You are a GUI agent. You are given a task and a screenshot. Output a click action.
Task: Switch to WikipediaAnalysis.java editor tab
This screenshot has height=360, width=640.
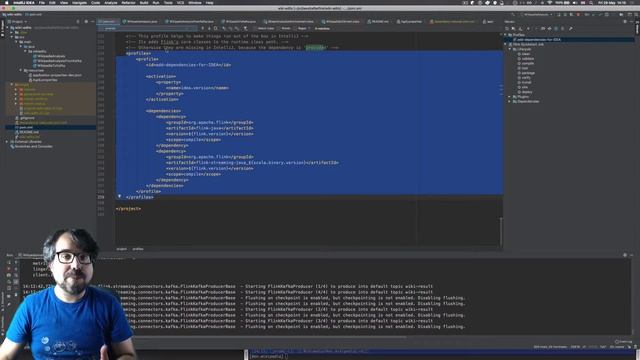[x=140, y=22]
